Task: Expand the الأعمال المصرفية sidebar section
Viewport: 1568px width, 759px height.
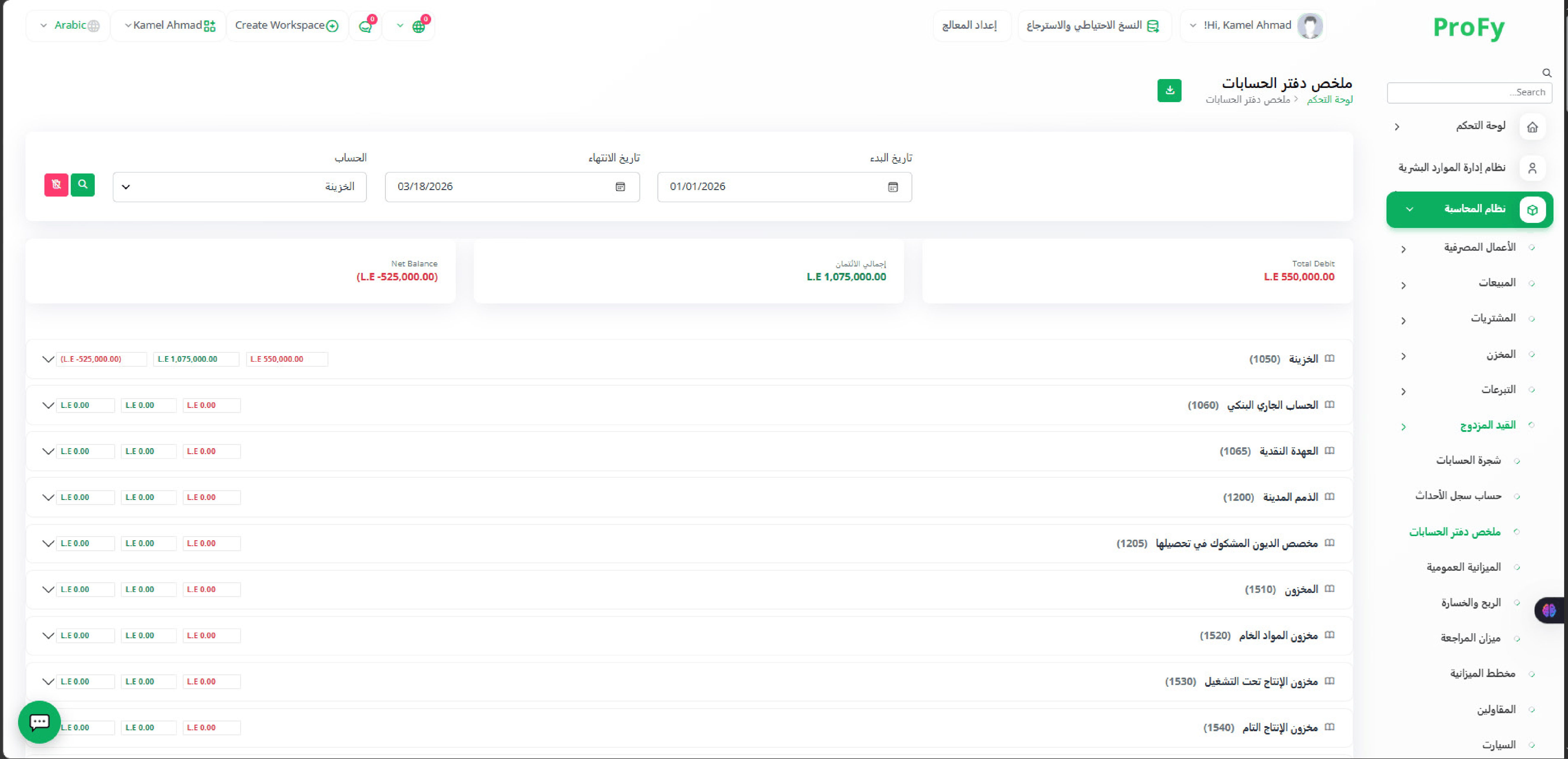Action: pyautogui.click(x=1404, y=249)
